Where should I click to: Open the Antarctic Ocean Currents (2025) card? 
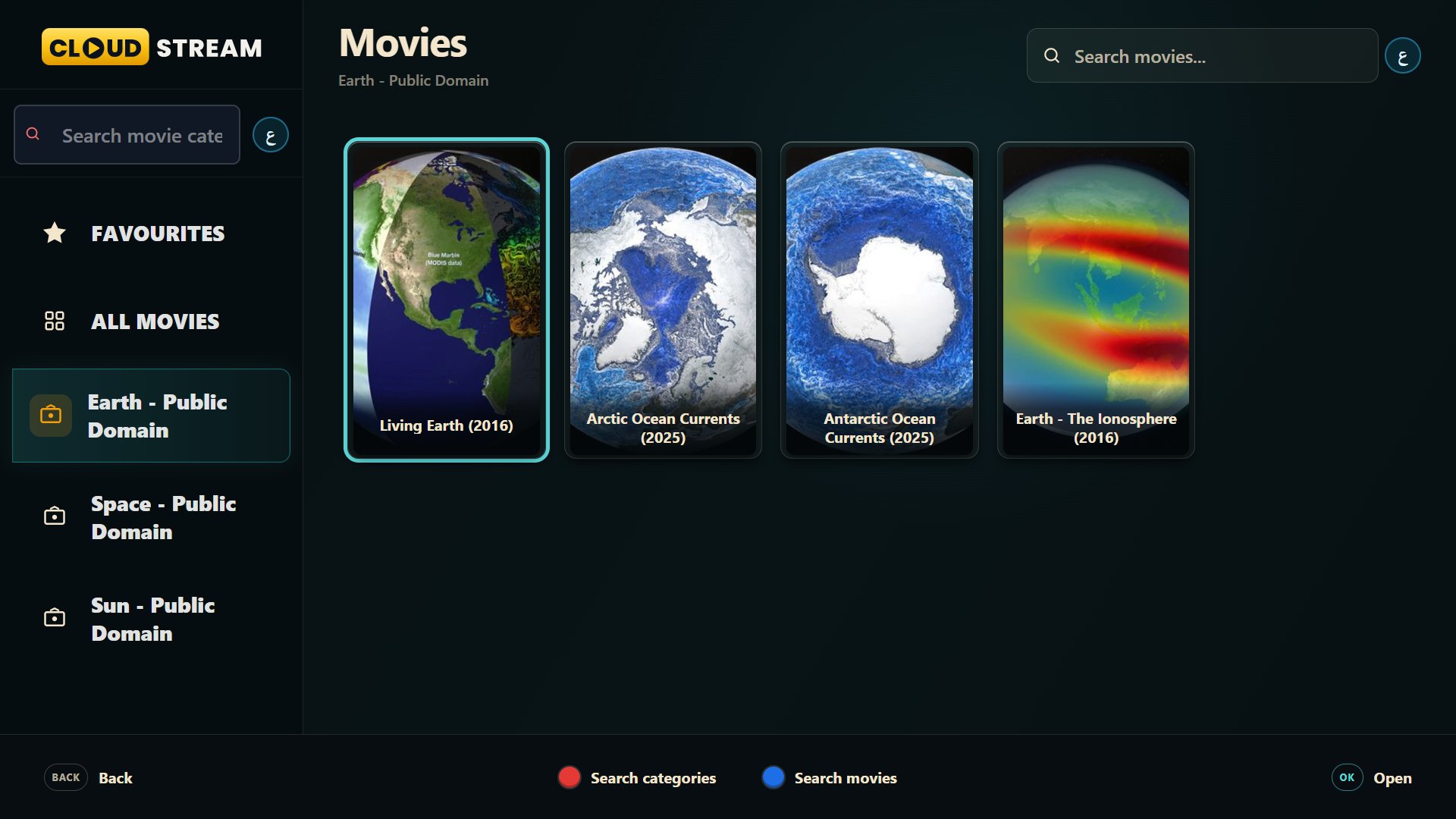click(x=880, y=300)
